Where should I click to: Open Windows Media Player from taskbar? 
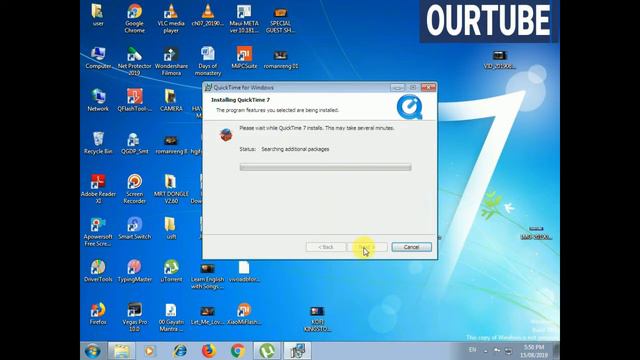click(x=150, y=351)
